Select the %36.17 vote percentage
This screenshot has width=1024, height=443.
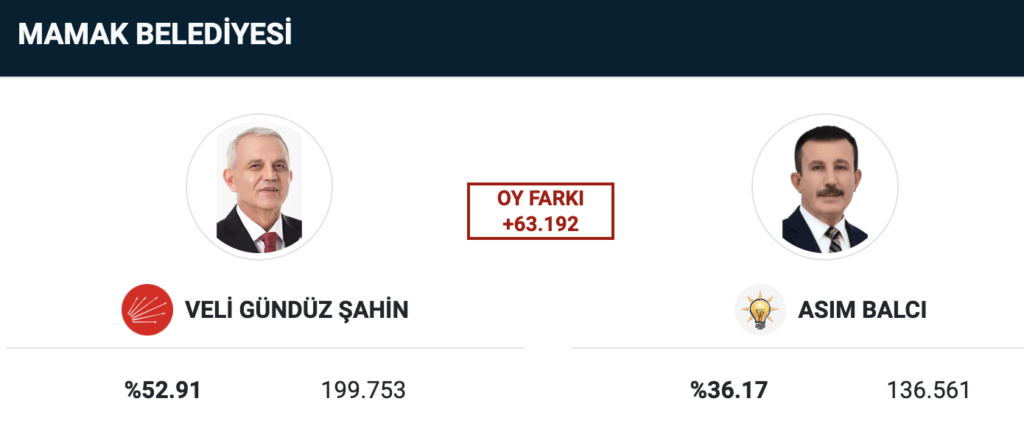click(729, 391)
